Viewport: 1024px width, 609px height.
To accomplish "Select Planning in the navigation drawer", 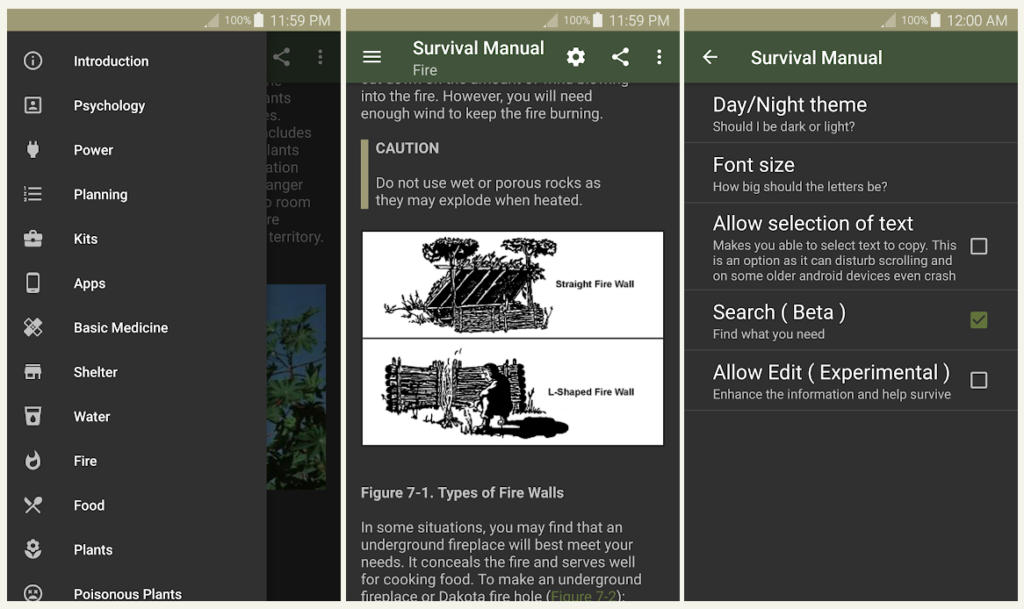I will click(x=101, y=195).
